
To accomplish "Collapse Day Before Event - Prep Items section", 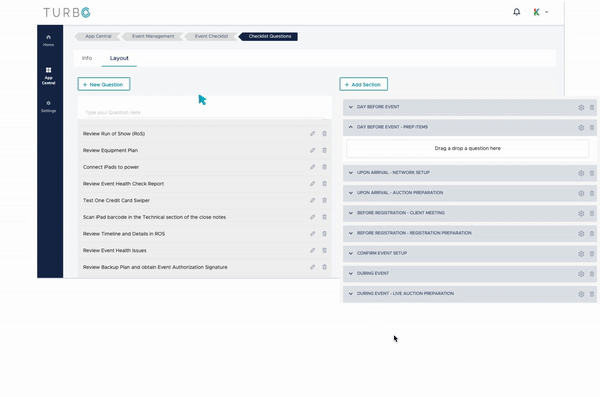I will coord(351,127).
